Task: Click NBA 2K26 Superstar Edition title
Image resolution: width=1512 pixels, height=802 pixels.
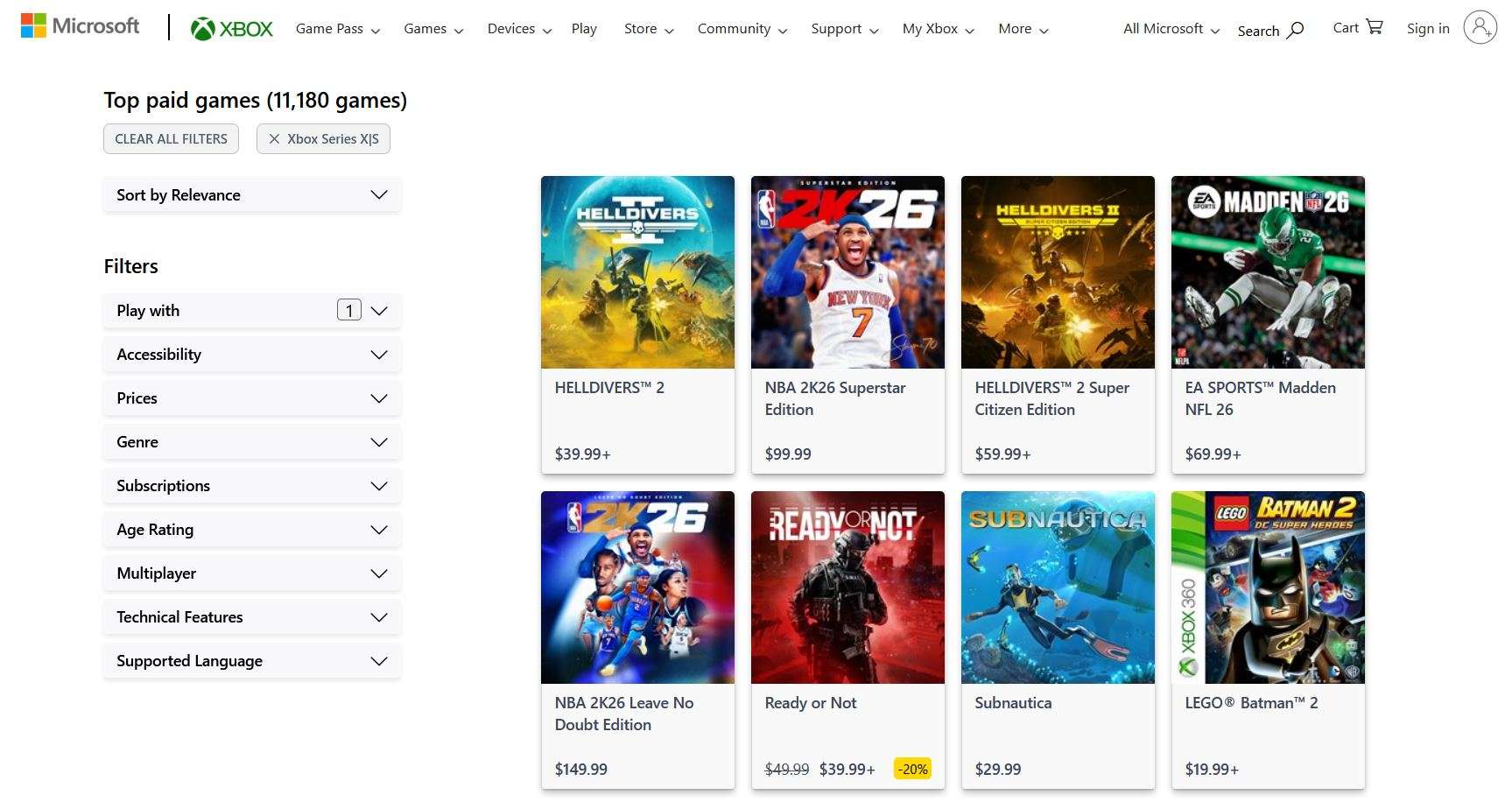Action: (x=835, y=398)
